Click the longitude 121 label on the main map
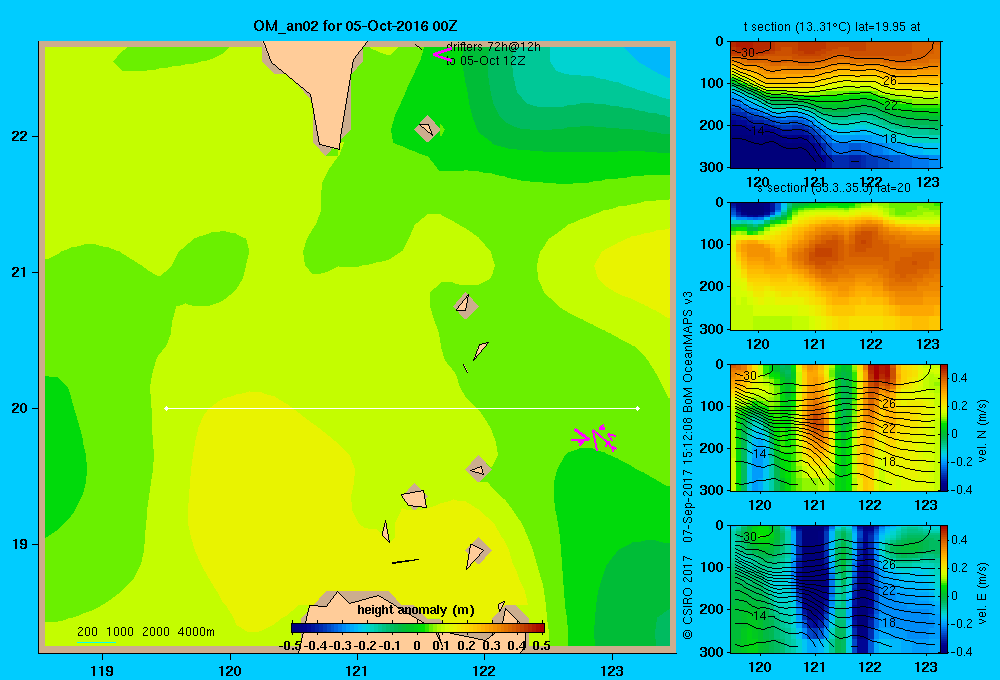 click(357, 670)
